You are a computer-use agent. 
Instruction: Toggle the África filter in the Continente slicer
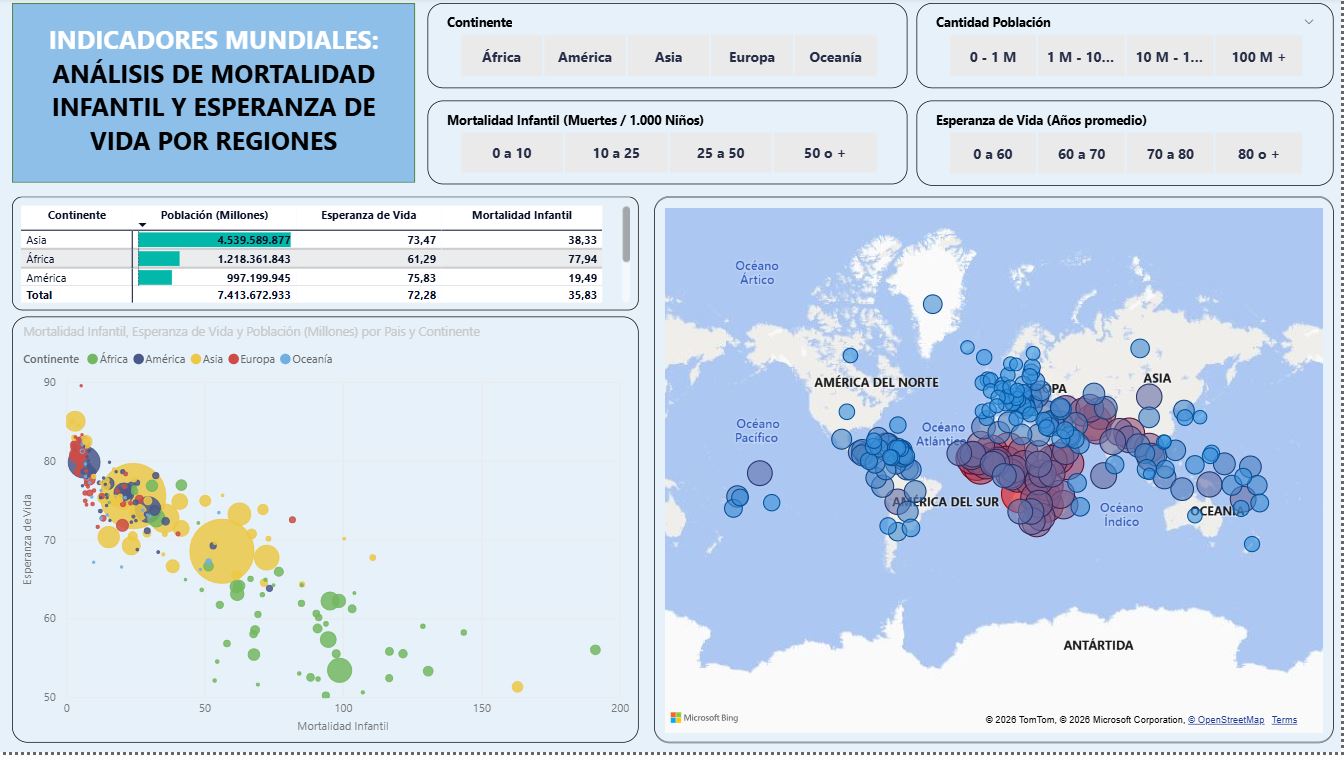click(x=500, y=57)
